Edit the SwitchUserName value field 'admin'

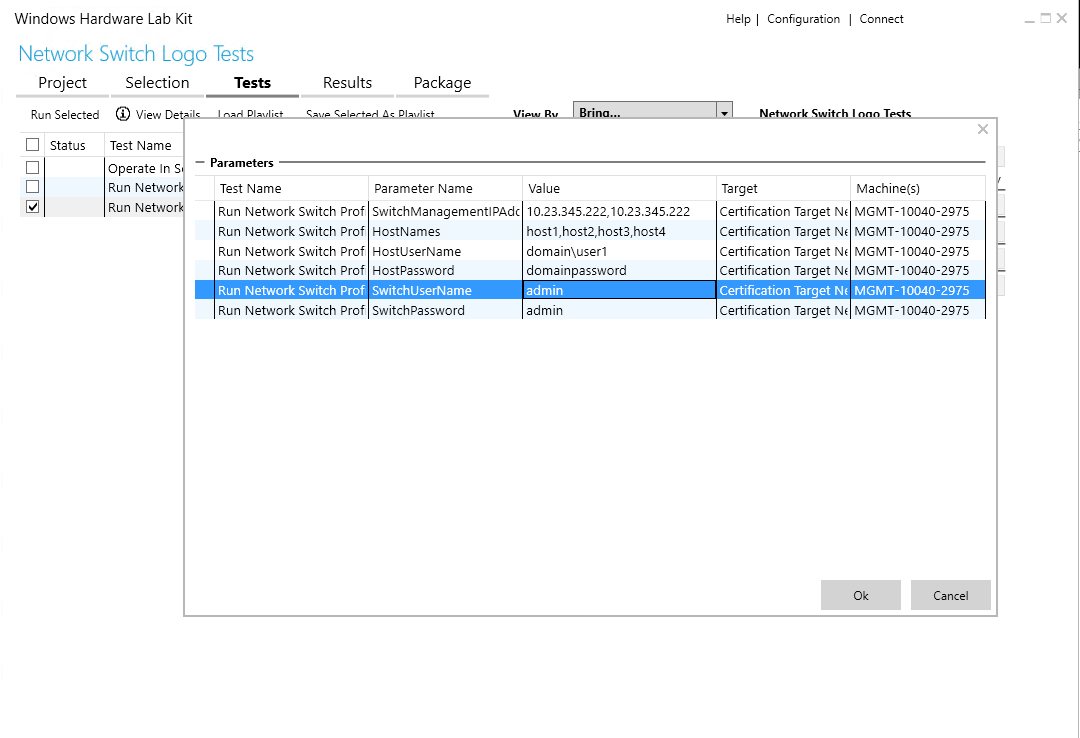click(619, 290)
